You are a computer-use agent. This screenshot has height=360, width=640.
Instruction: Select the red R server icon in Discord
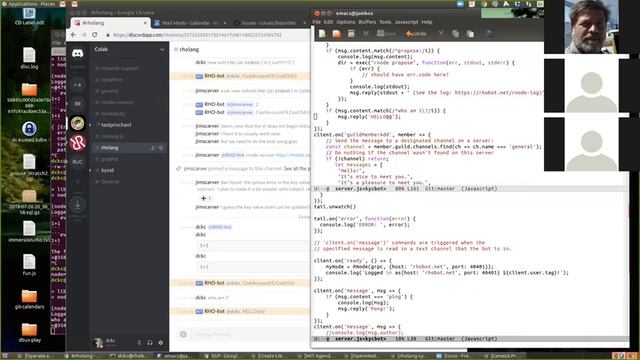pos(78,142)
